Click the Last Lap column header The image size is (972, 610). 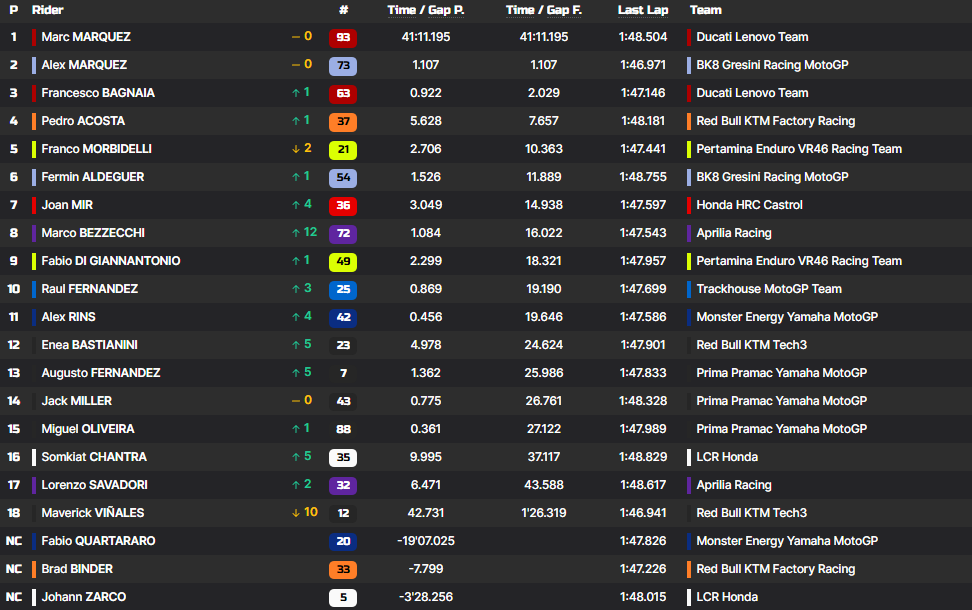643,10
